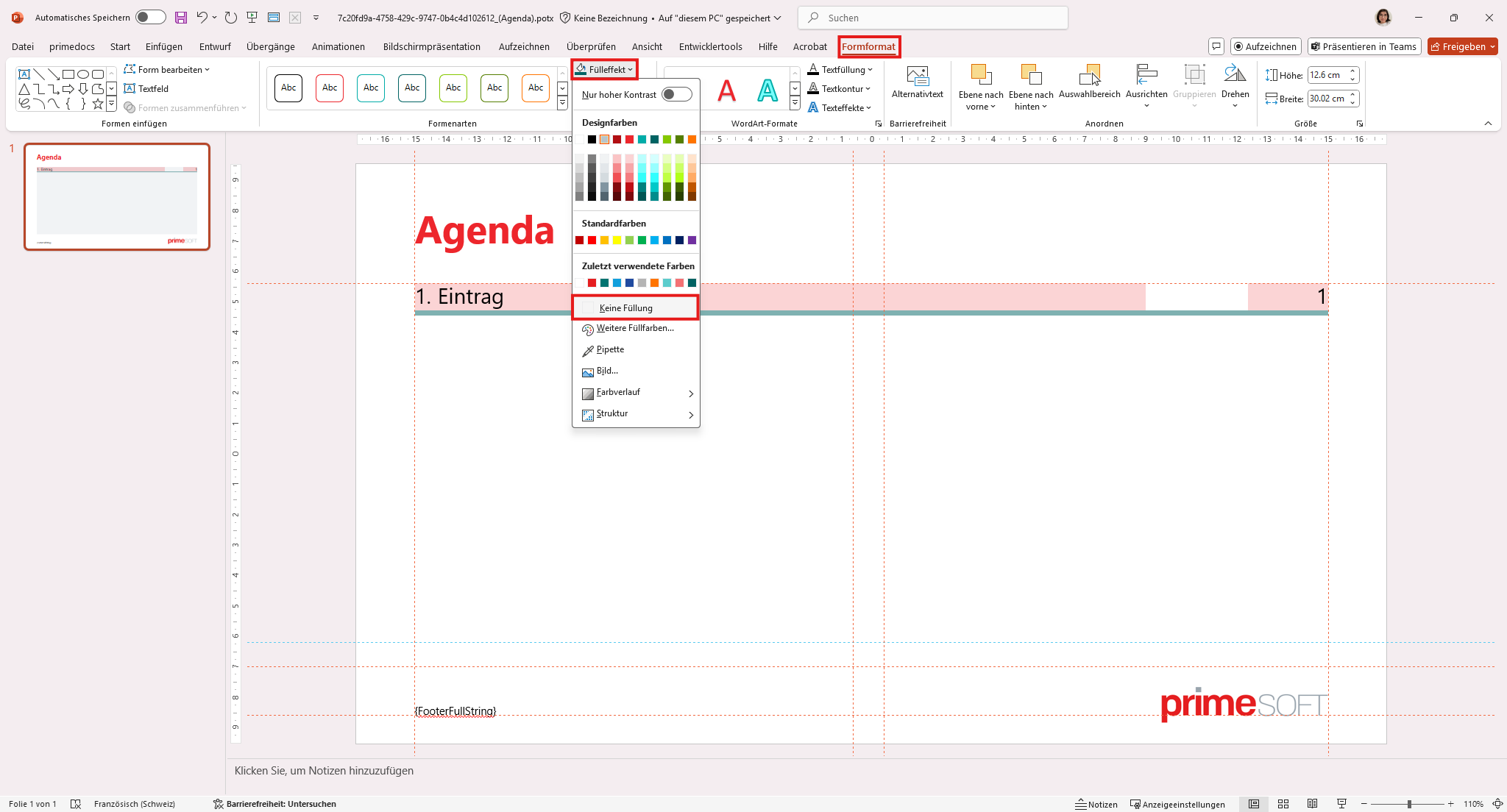Viewport: 1507px width, 812px height.
Task: Start slideshow from status bar icon
Action: pos(1341,804)
